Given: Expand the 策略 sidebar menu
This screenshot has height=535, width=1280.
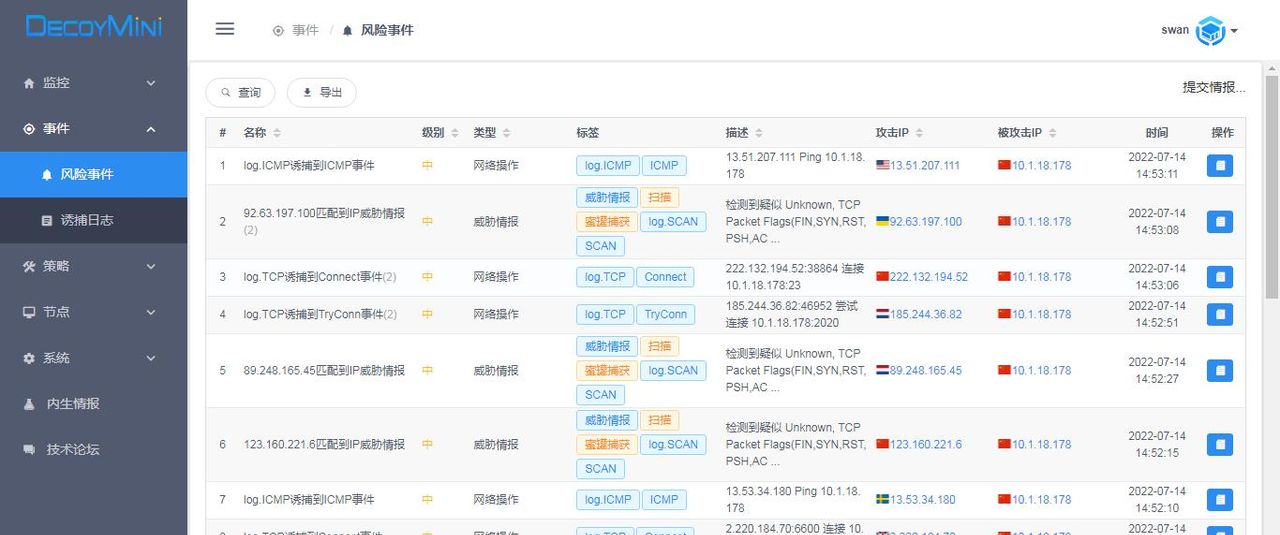Looking at the screenshot, I should (94, 266).
